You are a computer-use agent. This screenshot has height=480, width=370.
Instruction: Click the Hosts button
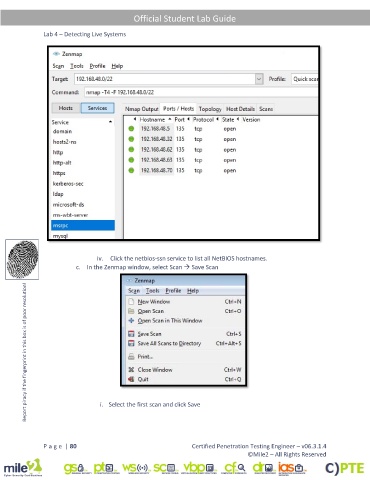(66, 108)
